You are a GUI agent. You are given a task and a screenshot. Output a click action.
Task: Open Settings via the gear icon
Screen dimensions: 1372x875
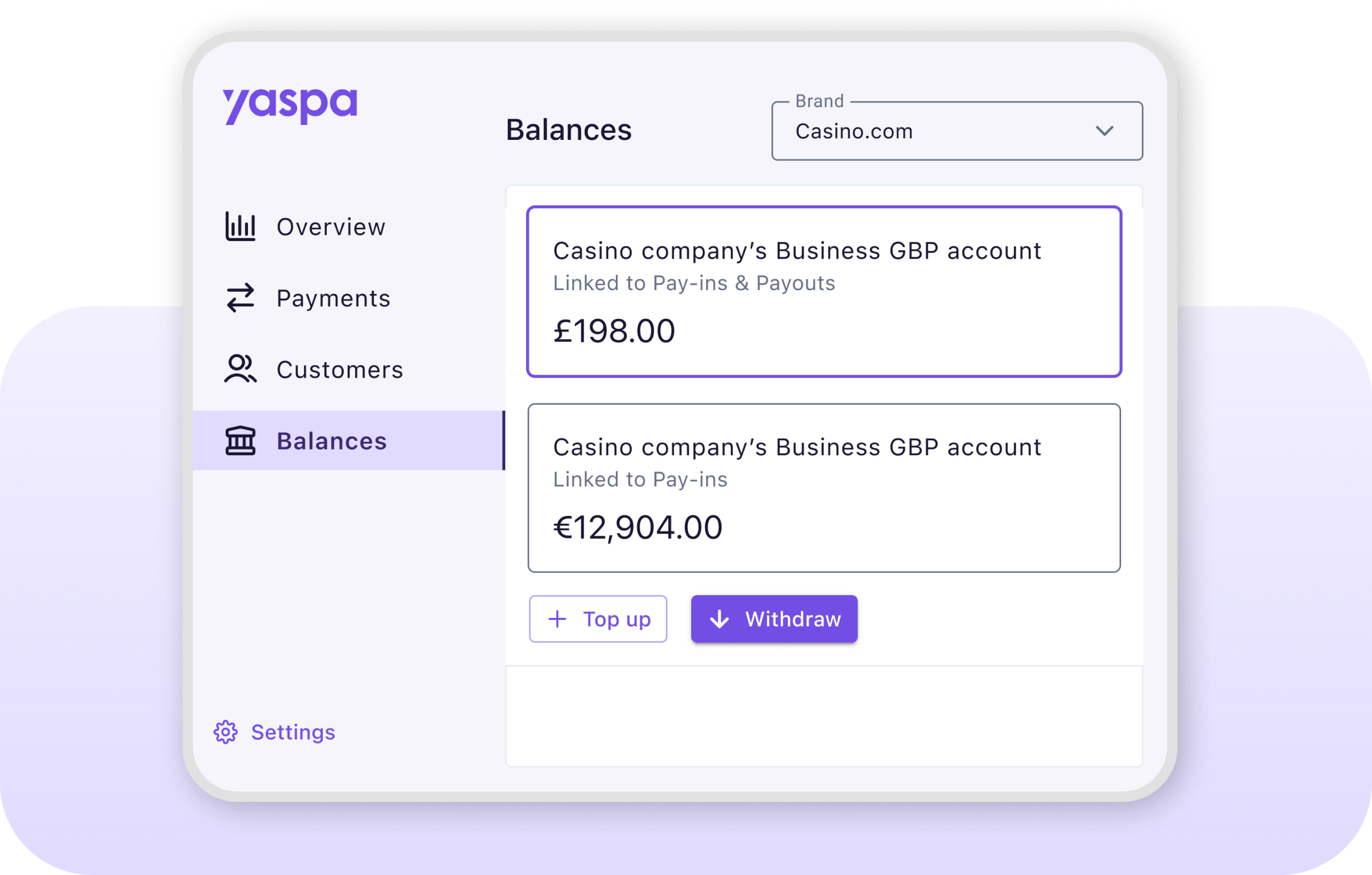click(x=226, y=732)
